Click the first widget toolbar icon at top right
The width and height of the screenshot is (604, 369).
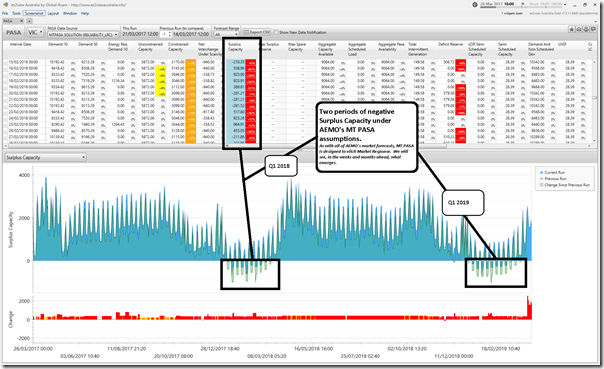tap(572, 29)
